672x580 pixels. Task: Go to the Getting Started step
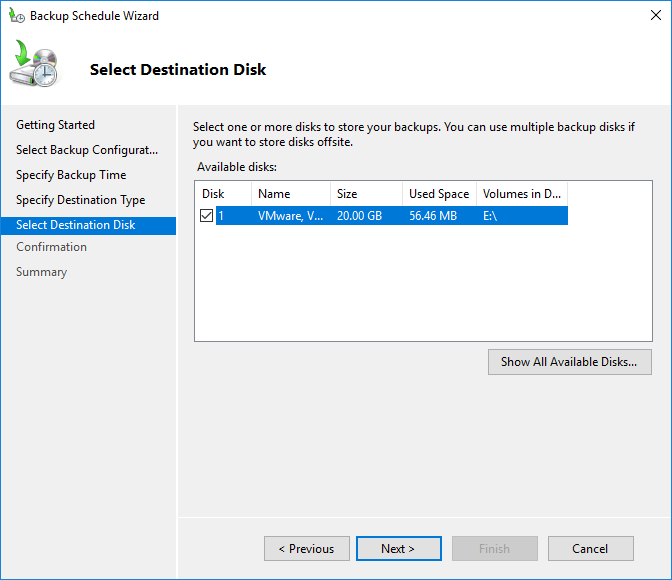click(55, 125)
